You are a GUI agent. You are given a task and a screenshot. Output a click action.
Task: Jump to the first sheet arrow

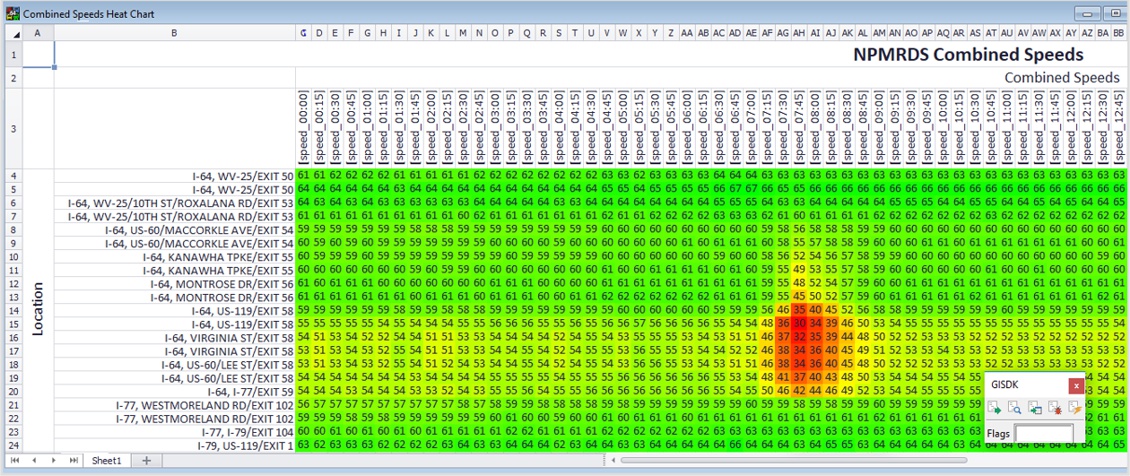click(14, 460)
